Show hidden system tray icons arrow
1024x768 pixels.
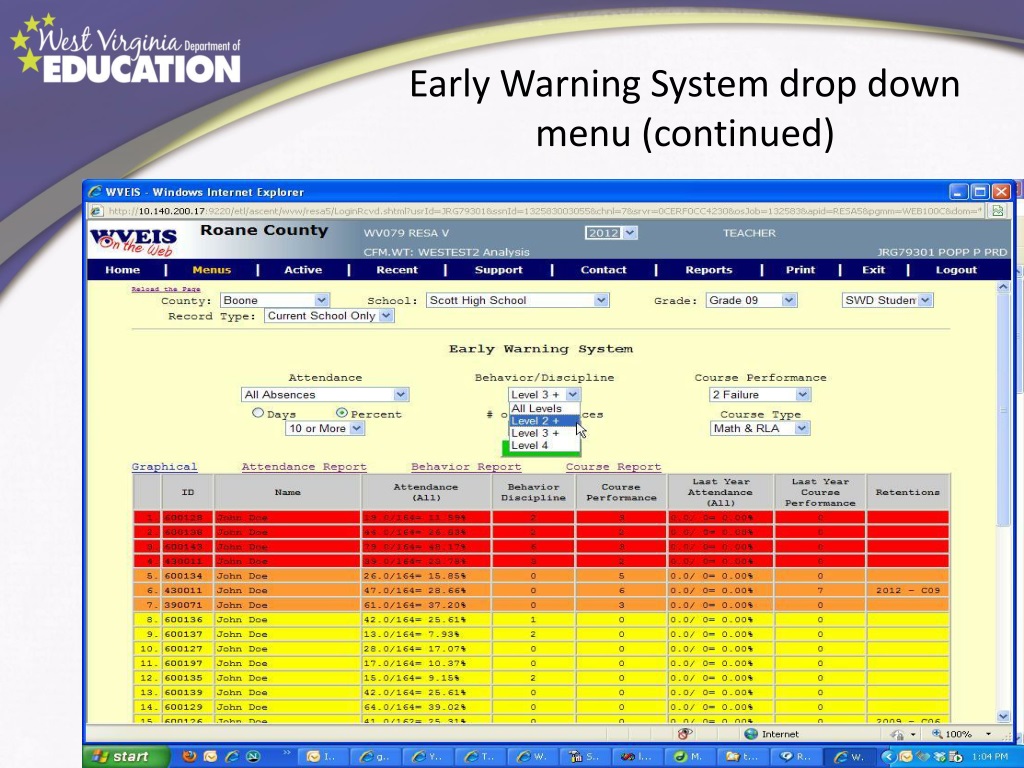point(887,756)
